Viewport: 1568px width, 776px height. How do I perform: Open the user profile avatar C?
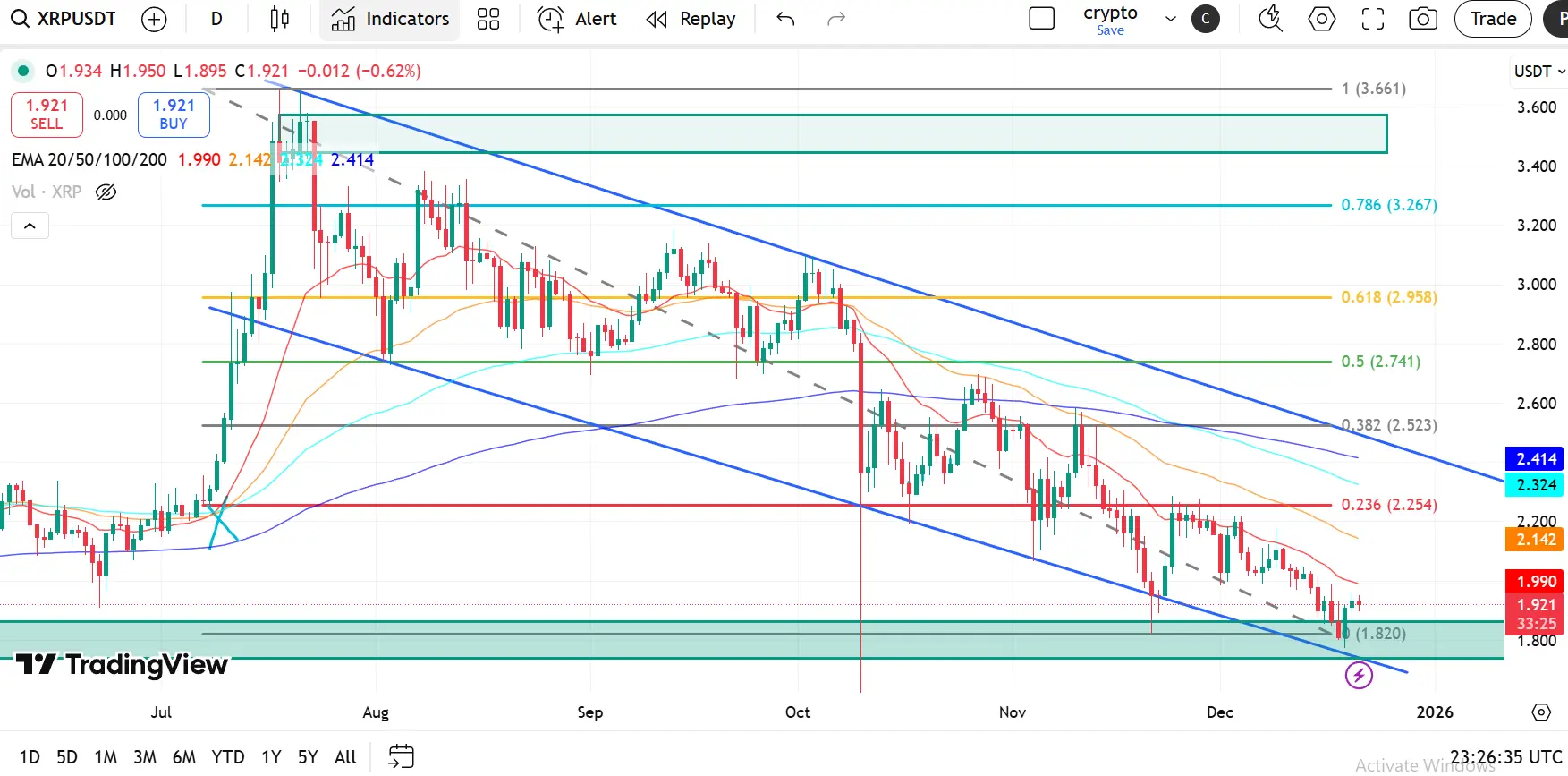(1206, 19)
